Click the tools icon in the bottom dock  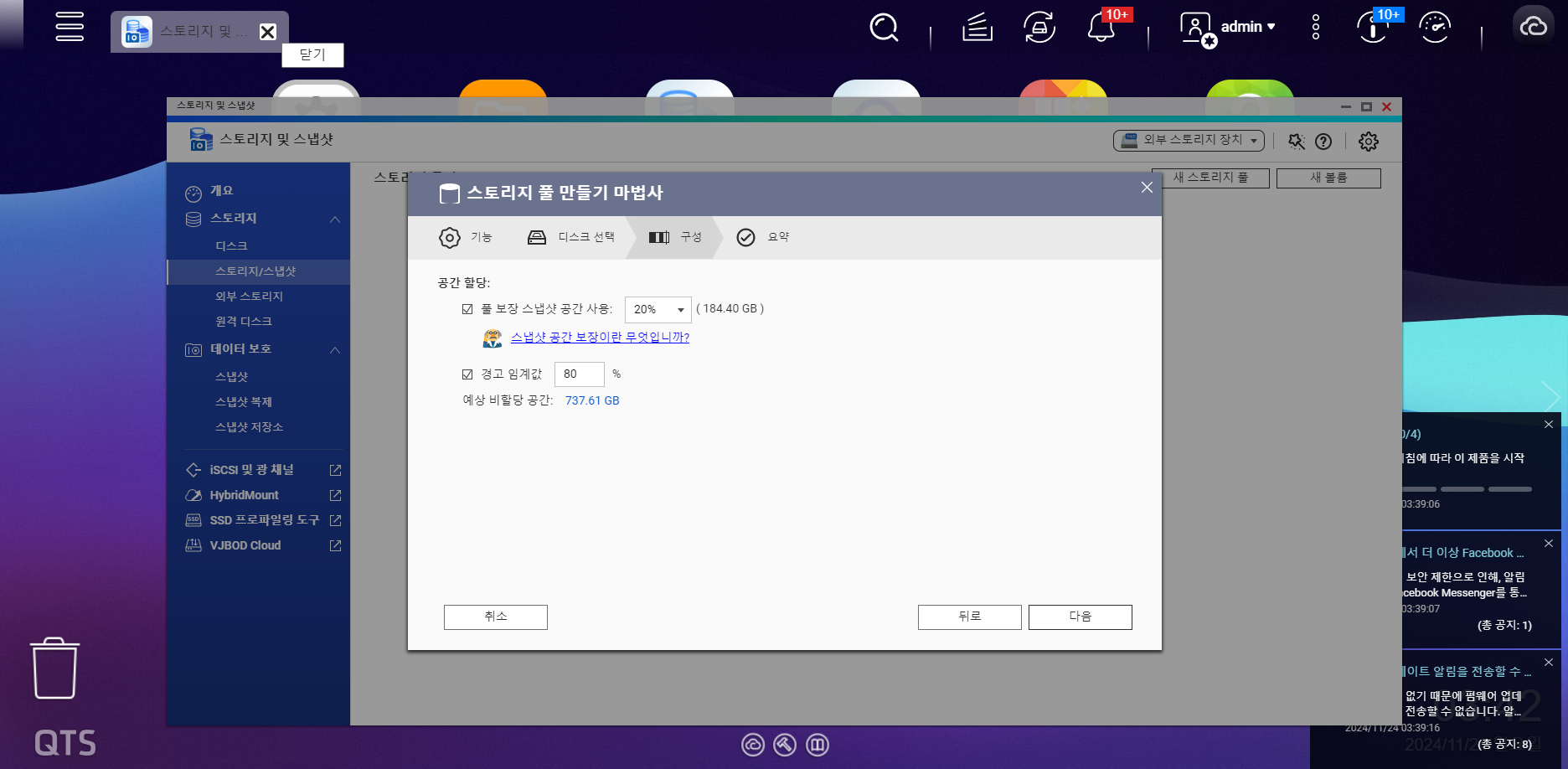pos(785,745)
